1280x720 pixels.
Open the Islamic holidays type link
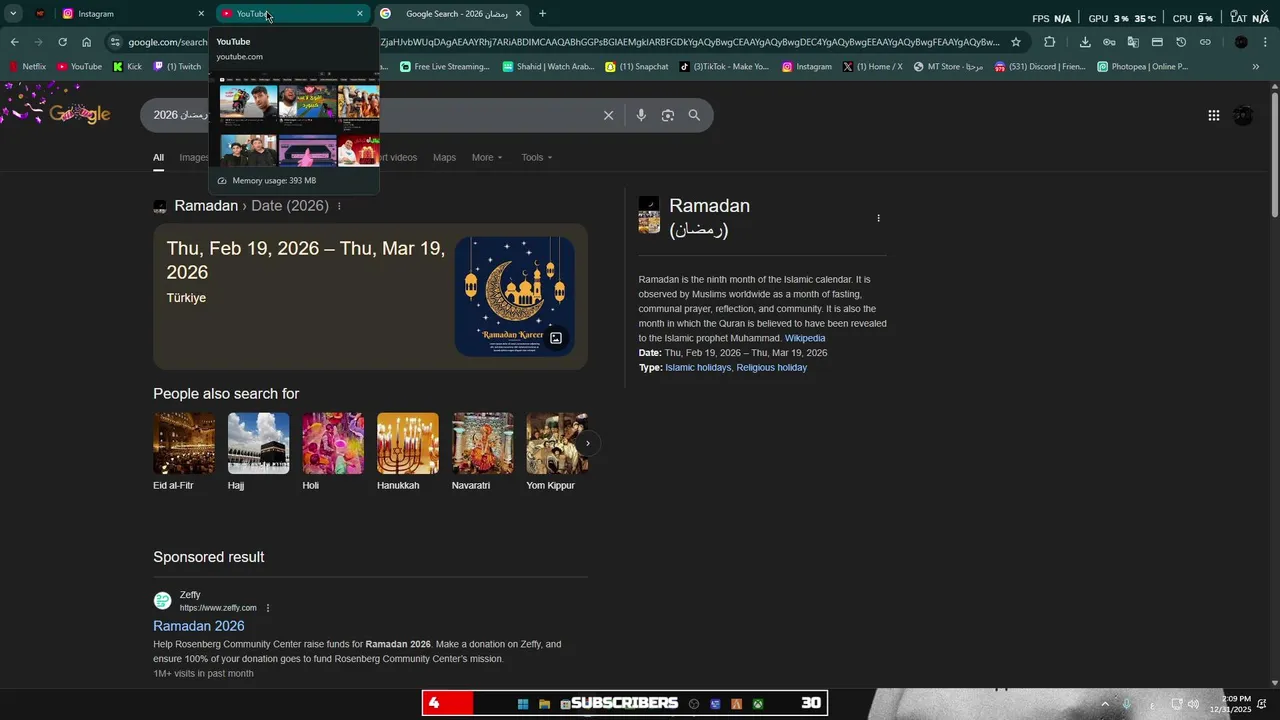(x=698, y=368)
